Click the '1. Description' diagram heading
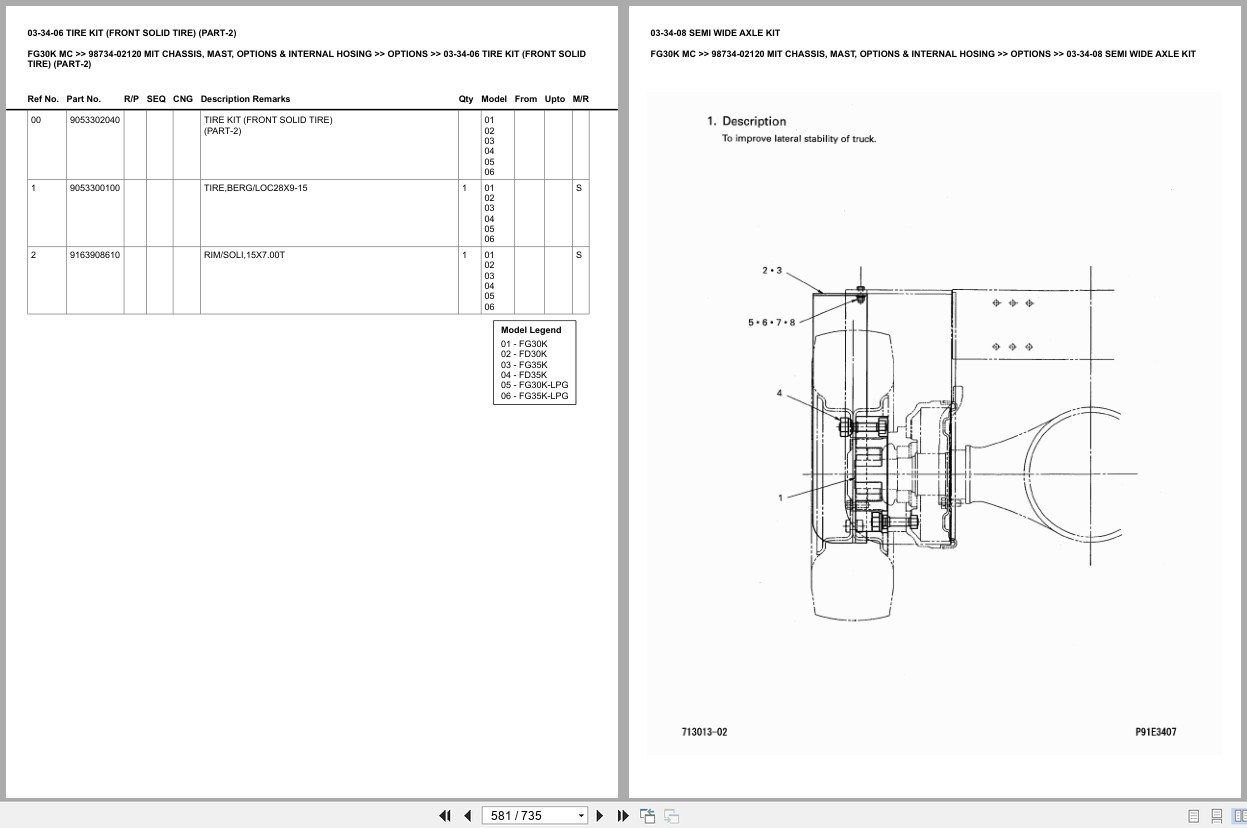This screenshot has width=1247, height=828. point(747,121)
